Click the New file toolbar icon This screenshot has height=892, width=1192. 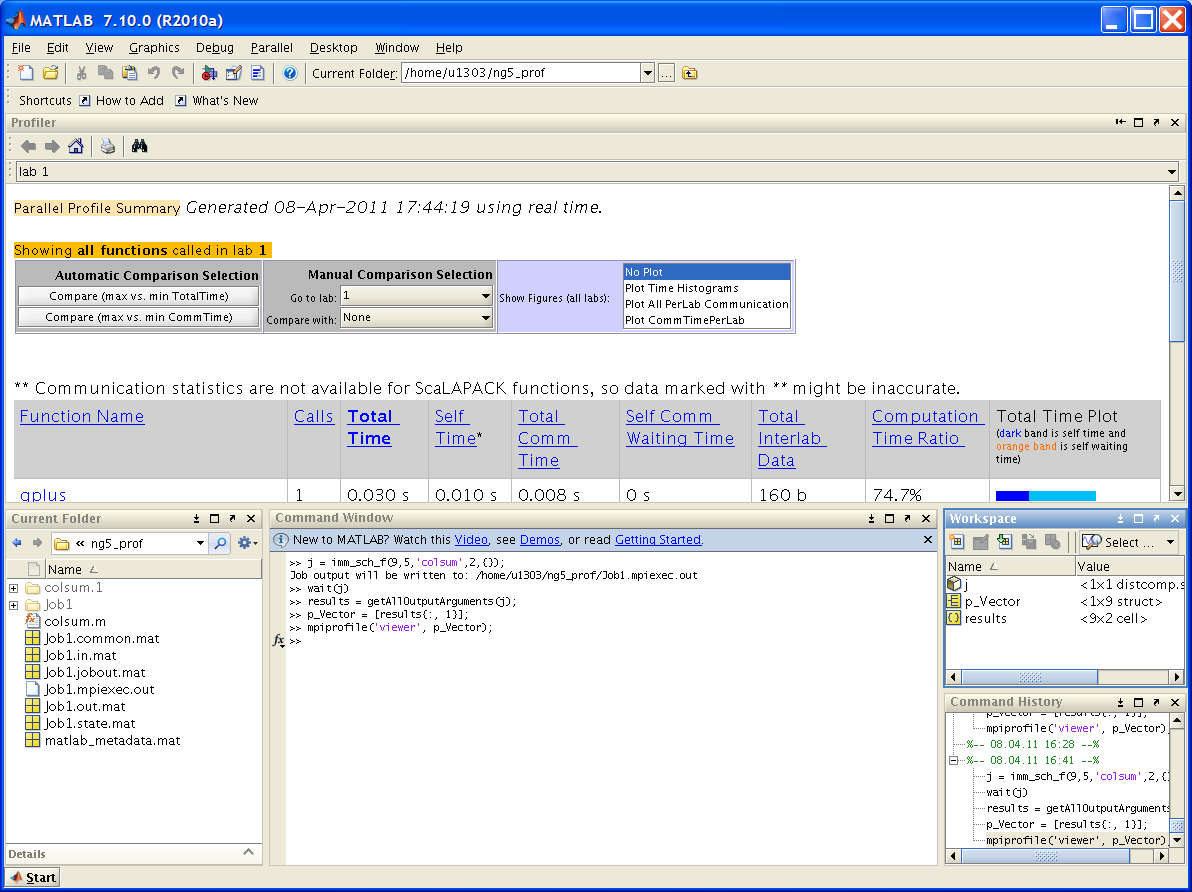click(26, 73)
